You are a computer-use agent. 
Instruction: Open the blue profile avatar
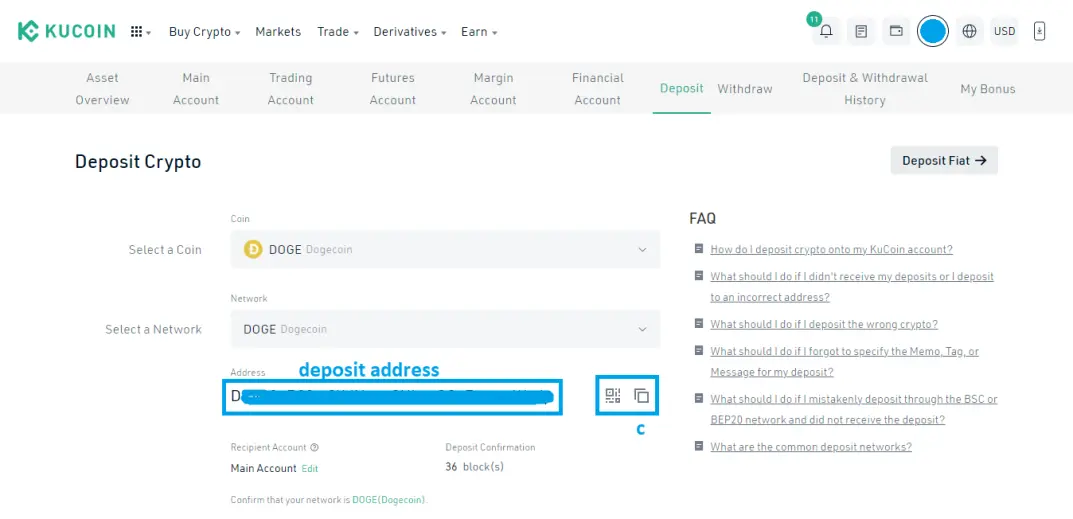pyautogui.click(x=933, y=31)
